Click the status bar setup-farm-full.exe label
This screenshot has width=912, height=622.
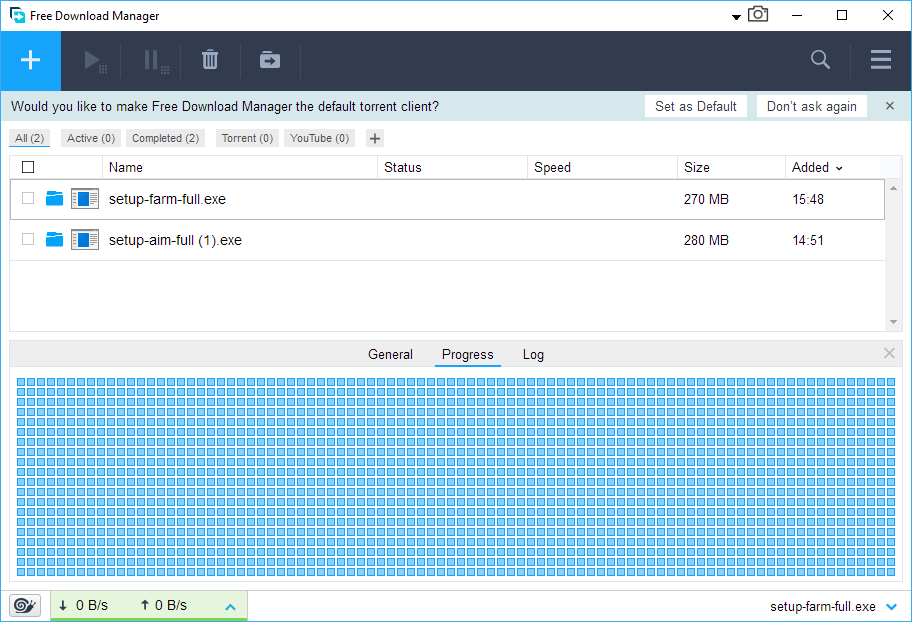click(x=822, y=607)
